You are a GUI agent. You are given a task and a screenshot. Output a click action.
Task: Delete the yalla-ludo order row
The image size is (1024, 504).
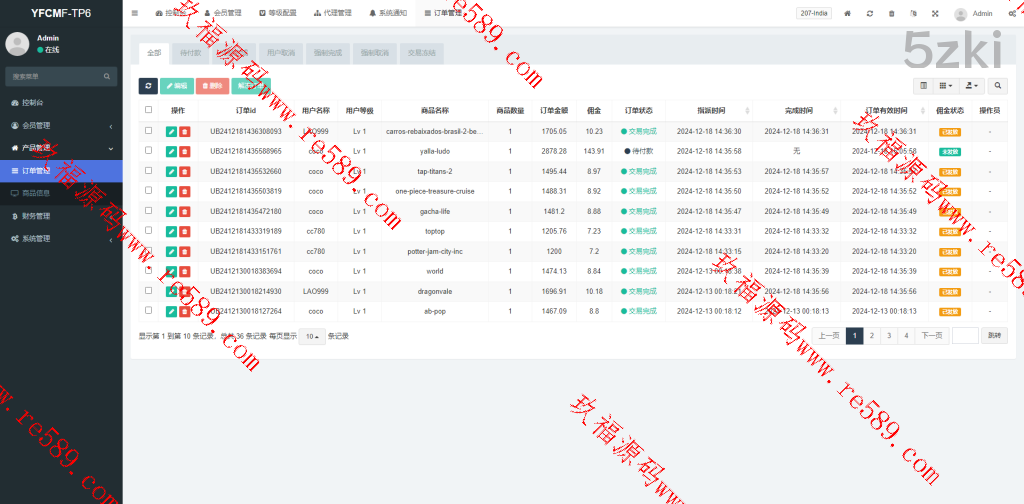[x=185, y=151]
